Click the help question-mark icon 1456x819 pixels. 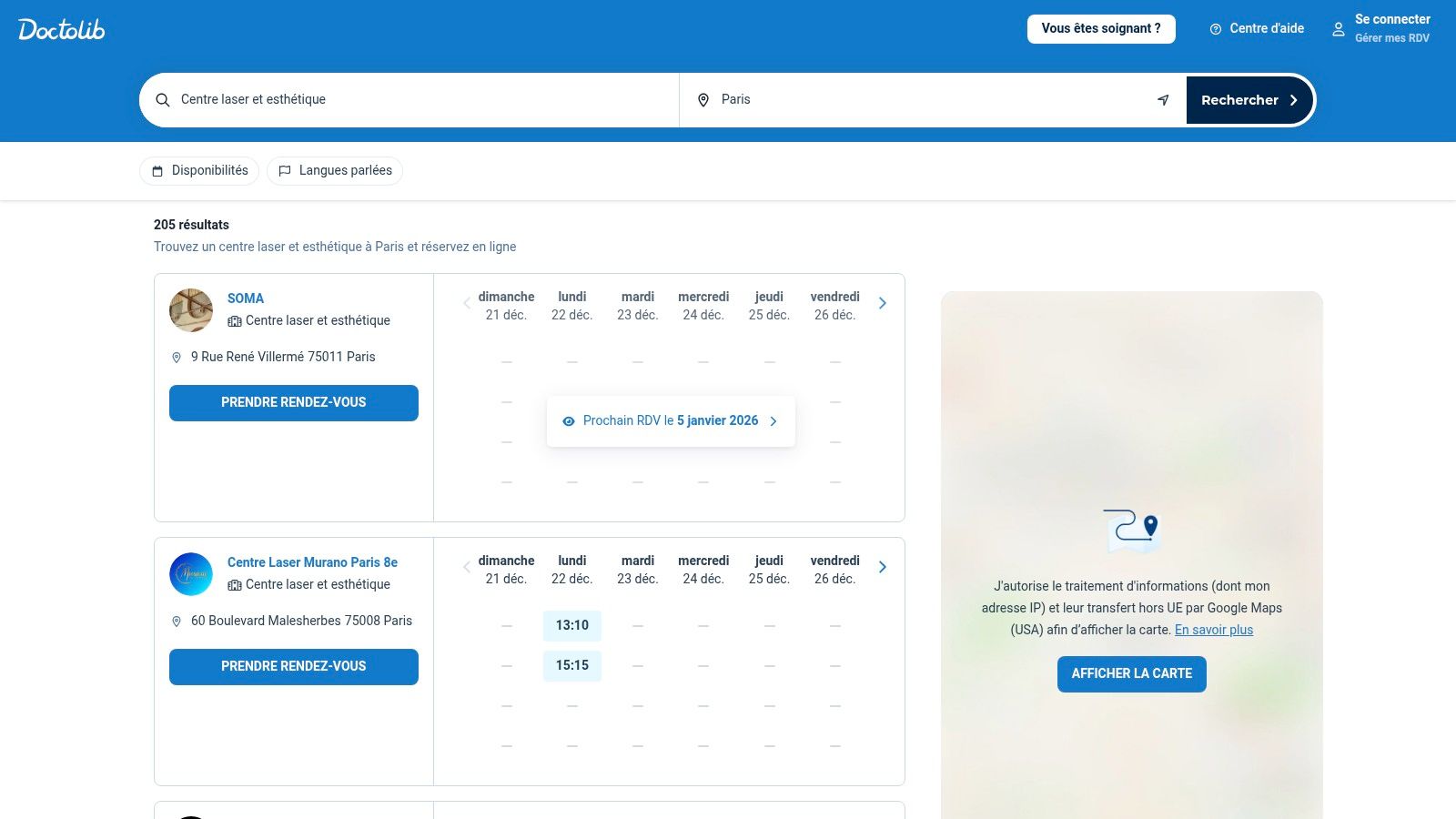(x=1216, y=29)
